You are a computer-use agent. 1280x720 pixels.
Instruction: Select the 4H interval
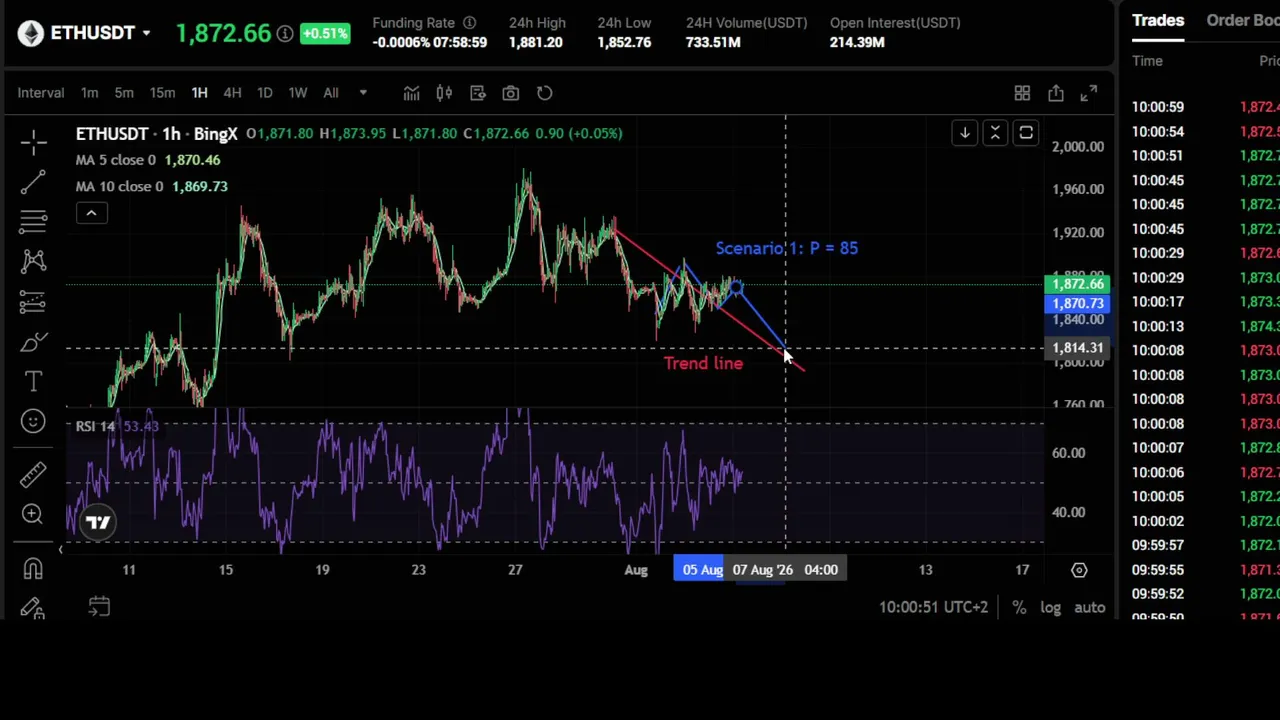[x=232, y=93]
